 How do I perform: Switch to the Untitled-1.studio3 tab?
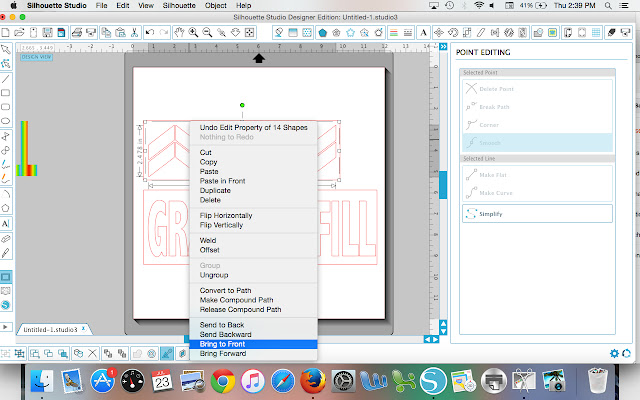(x=52, y=329)
